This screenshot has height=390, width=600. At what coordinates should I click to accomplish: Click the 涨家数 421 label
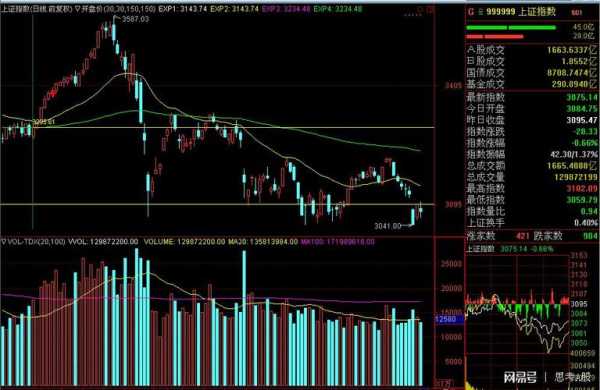[498, 236]
